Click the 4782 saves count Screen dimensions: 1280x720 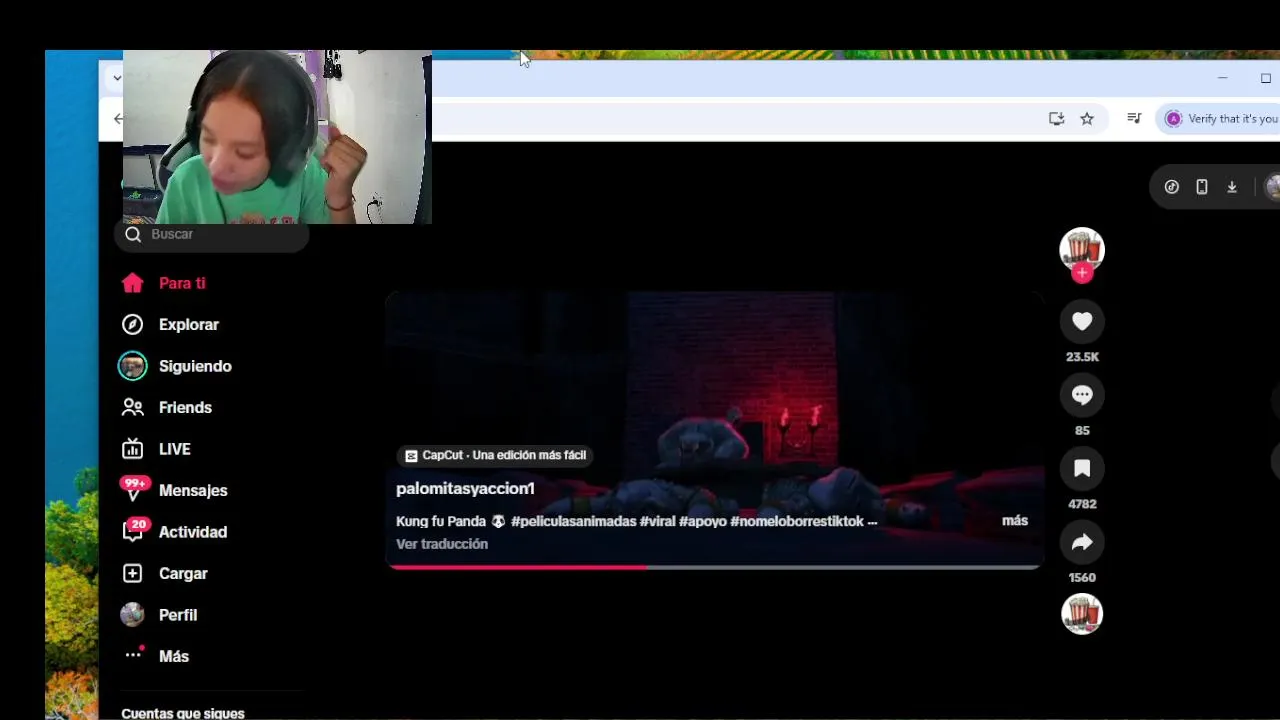point(1082,504)
